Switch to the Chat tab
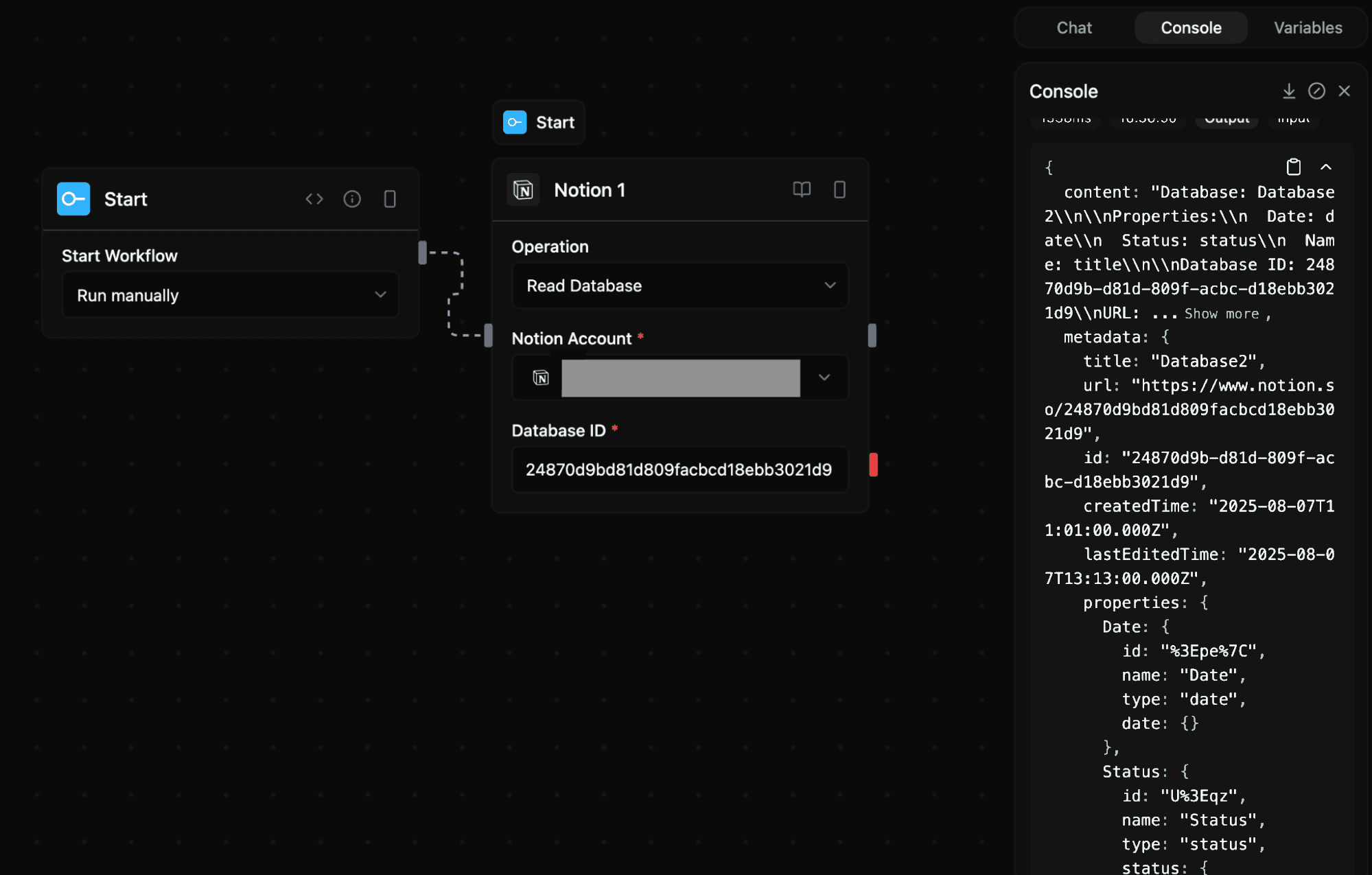Screen dimensions: 1372x875 [1073, 27]
